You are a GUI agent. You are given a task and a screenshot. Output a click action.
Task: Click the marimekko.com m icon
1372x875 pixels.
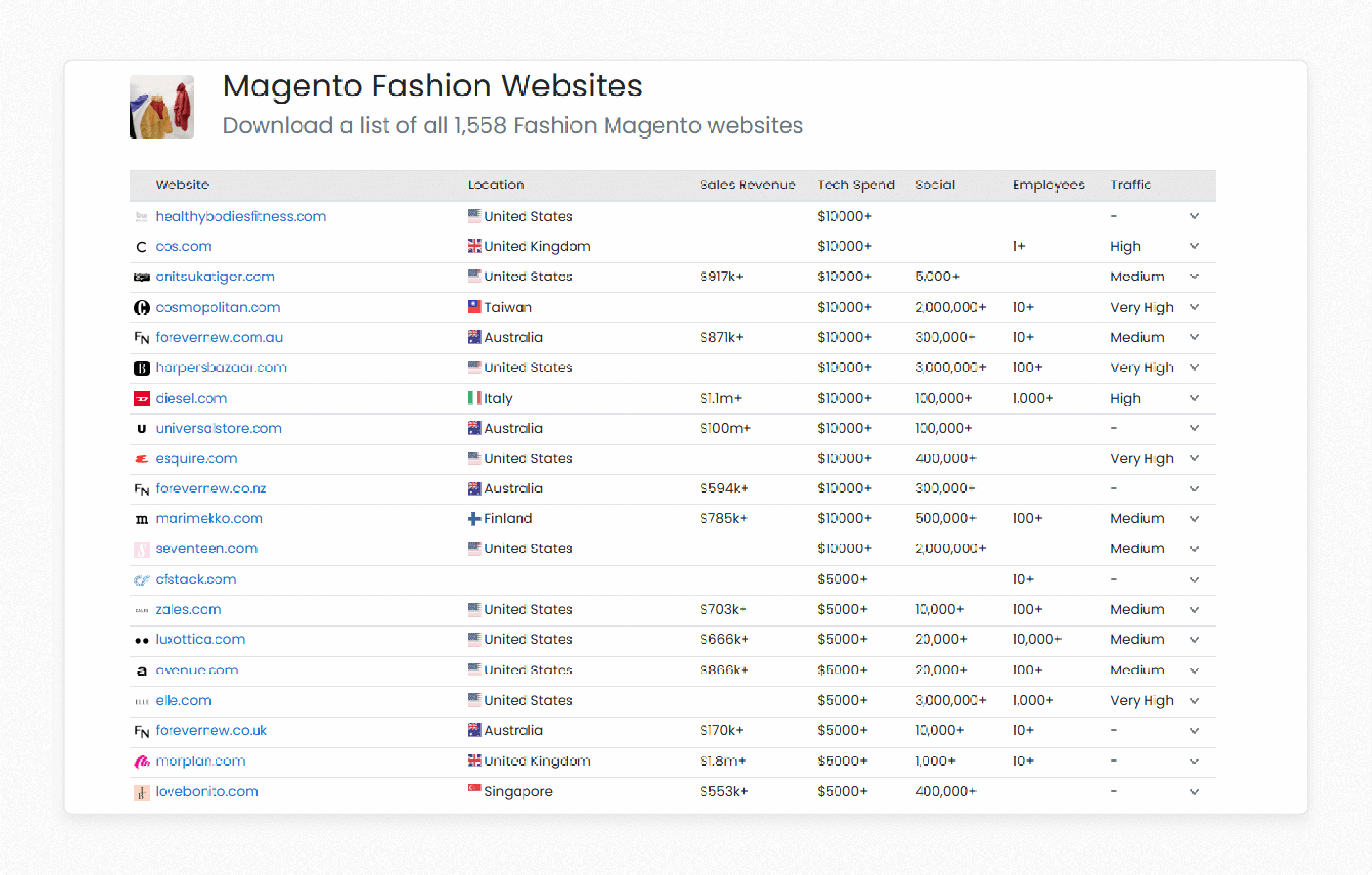click(x=142, y=519)
